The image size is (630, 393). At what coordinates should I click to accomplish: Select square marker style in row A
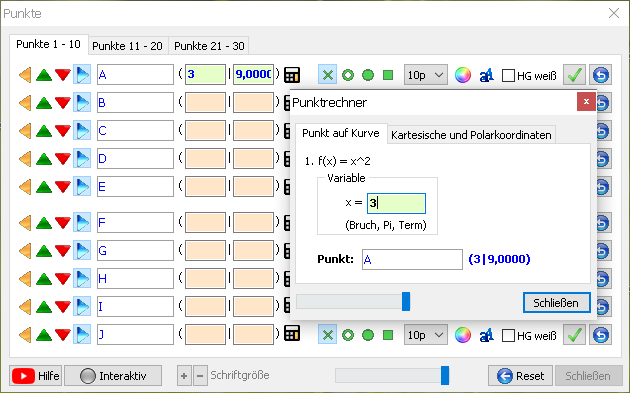pyautogui.click(x=388, y=75)
